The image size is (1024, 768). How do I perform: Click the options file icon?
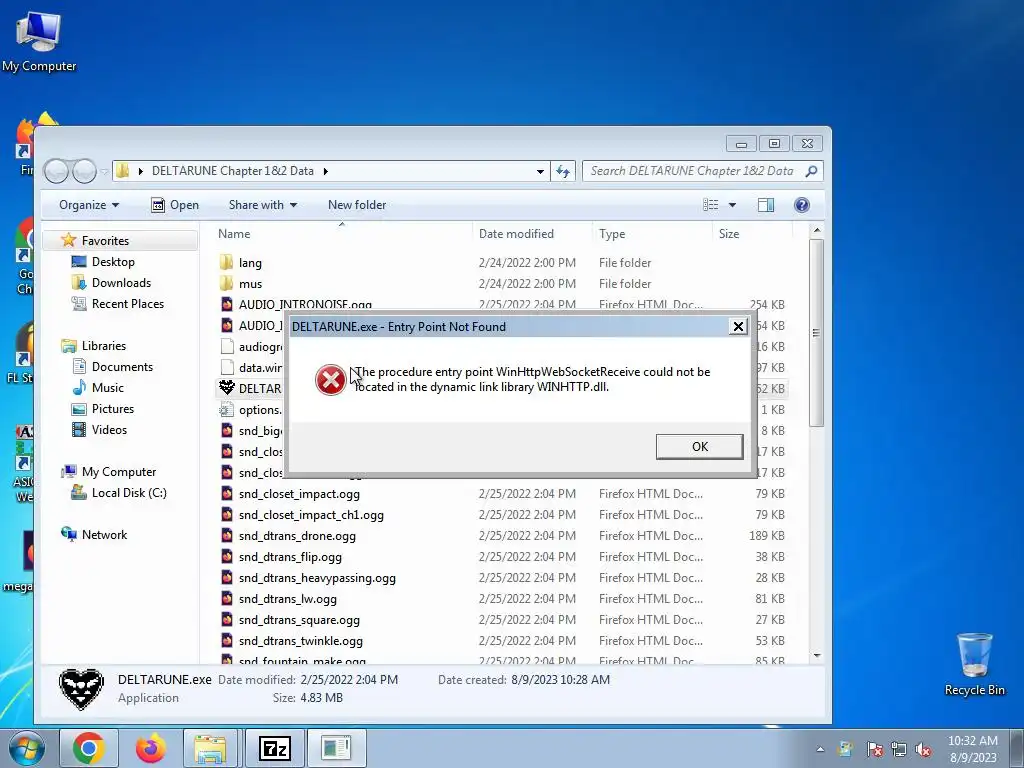[227, 409]
